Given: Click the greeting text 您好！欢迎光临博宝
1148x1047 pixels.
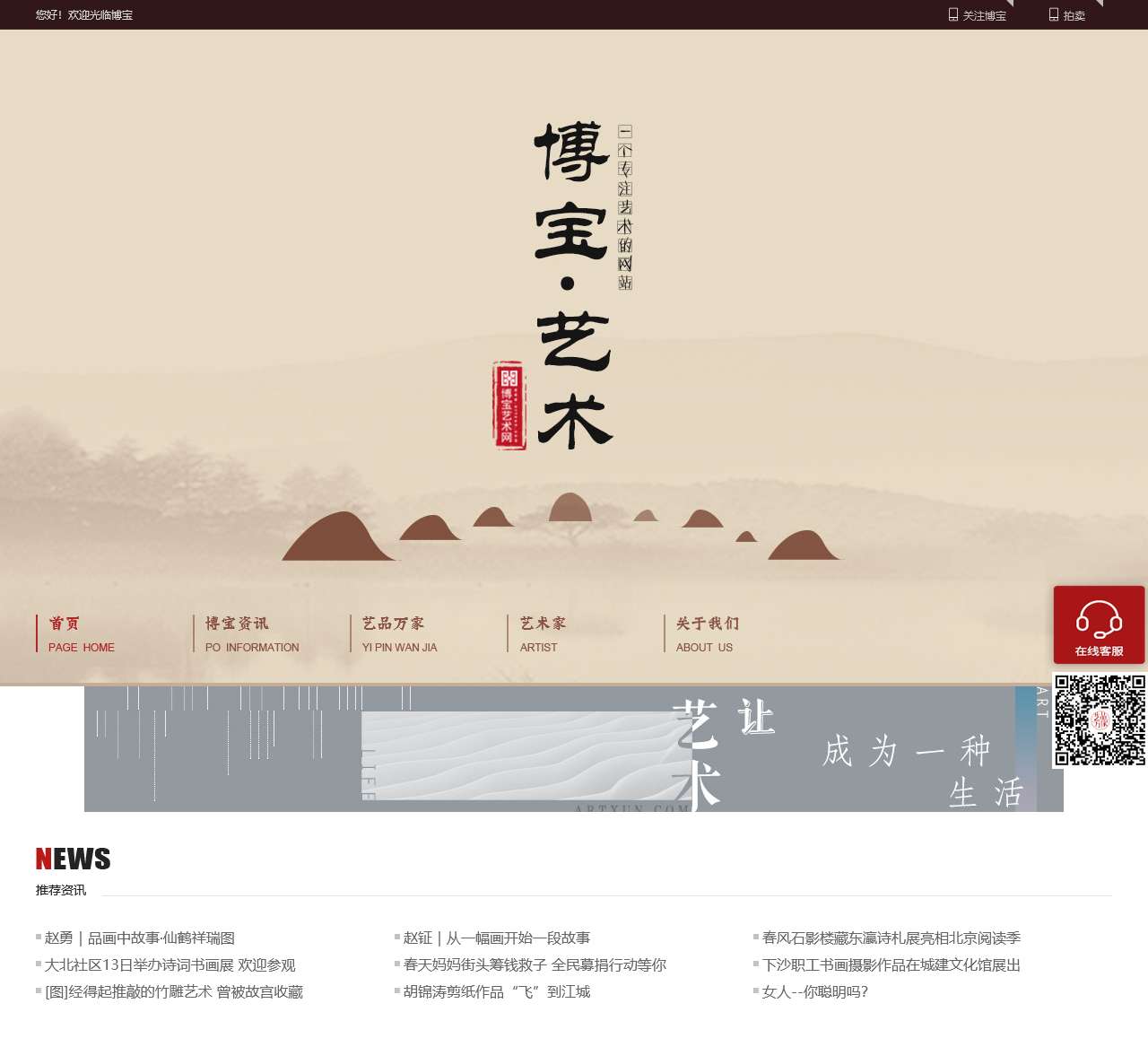Looking at the screenshot, I should coord(84,15).
